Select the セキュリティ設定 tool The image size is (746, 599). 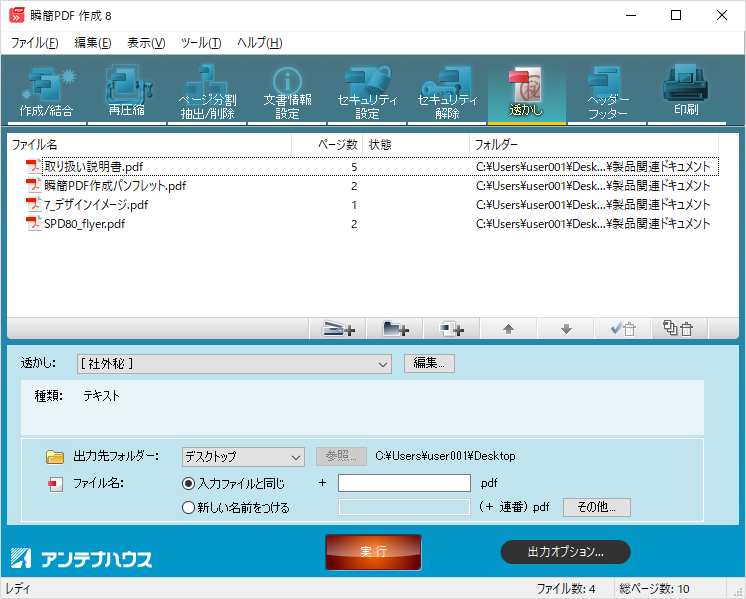click(x=367, y=91)
